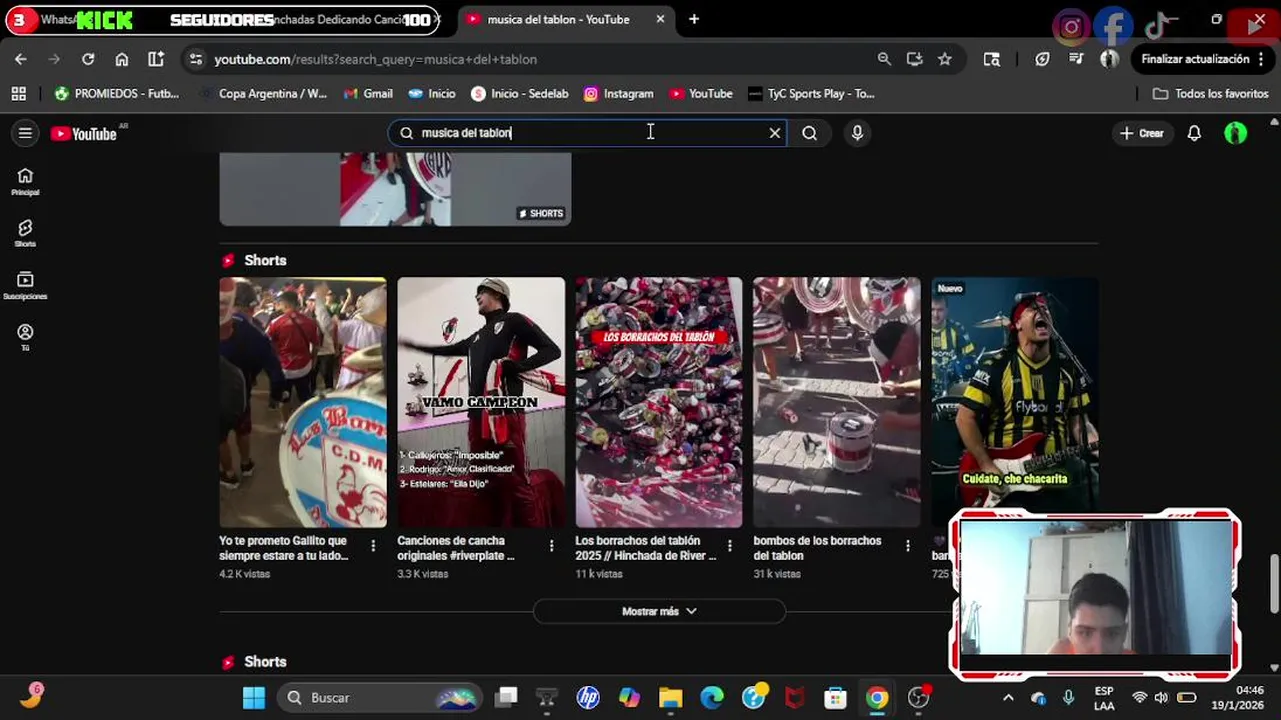Go back in Chrome
1281x720 pixels.
(21, 59)
